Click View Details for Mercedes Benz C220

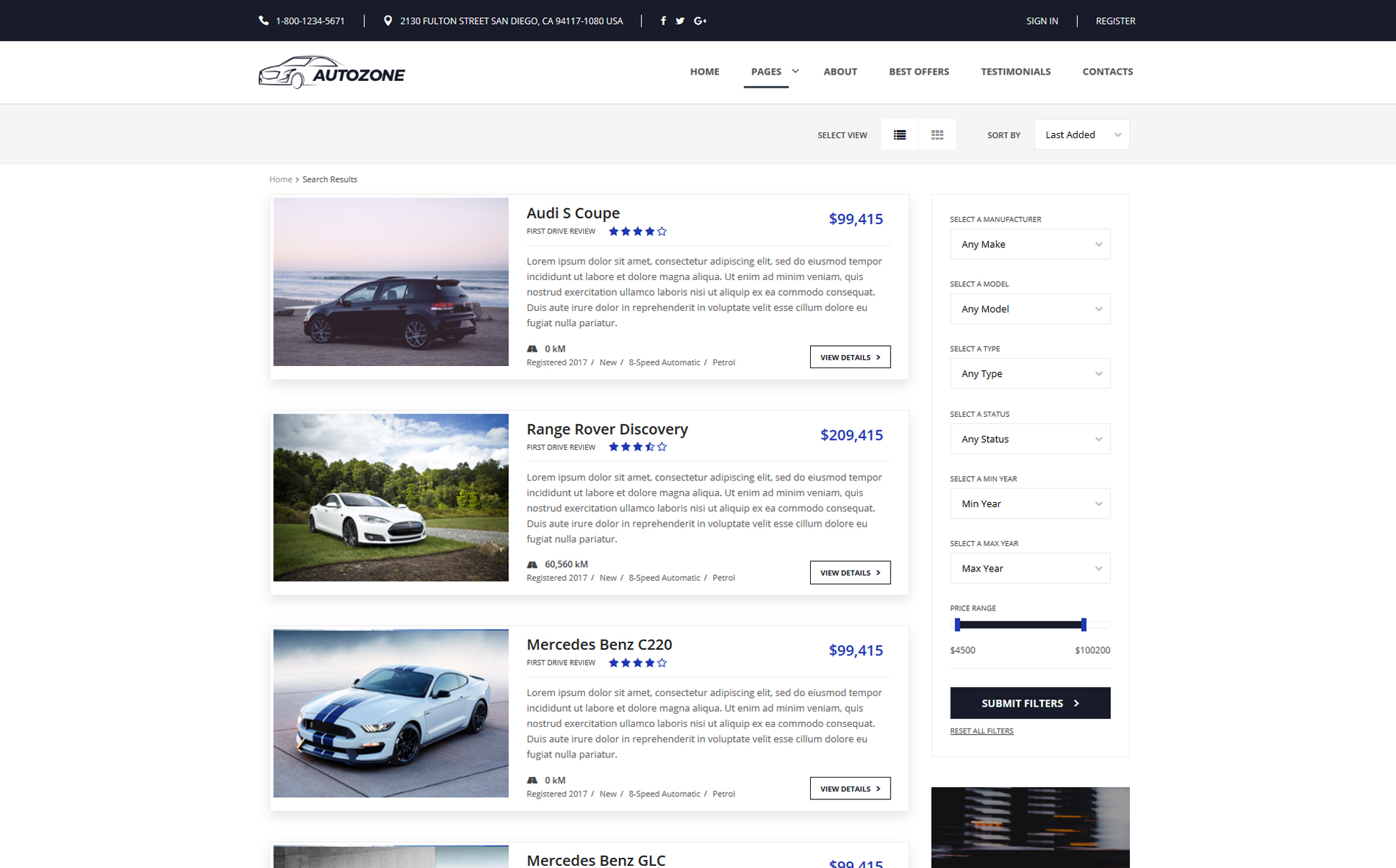pos(850,788)
